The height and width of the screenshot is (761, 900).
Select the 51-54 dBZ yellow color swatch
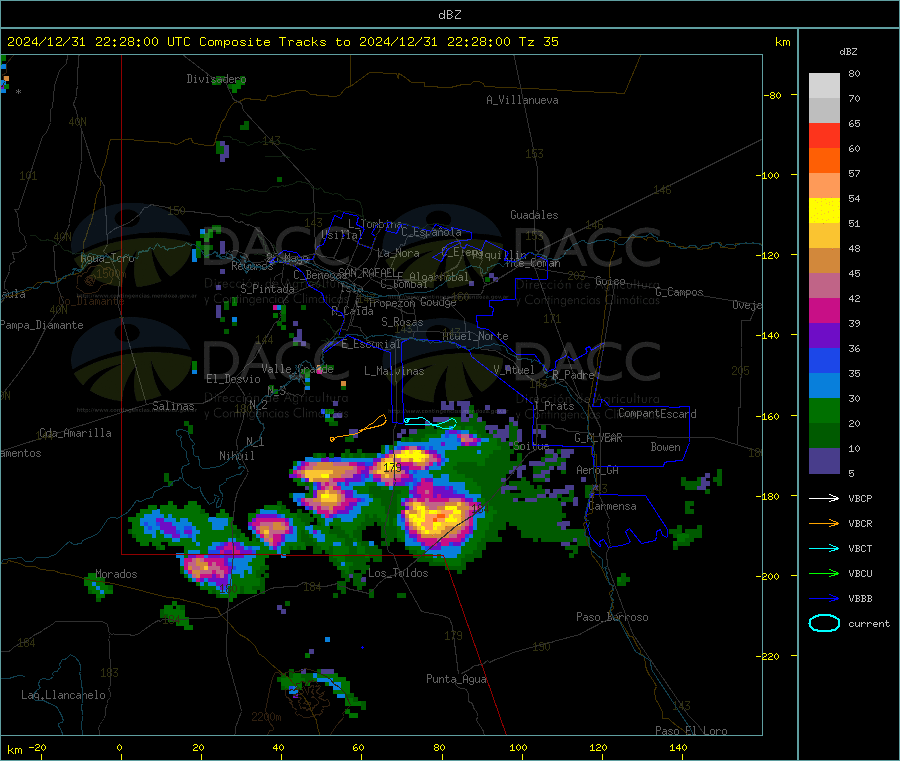(x=824, y=211)
